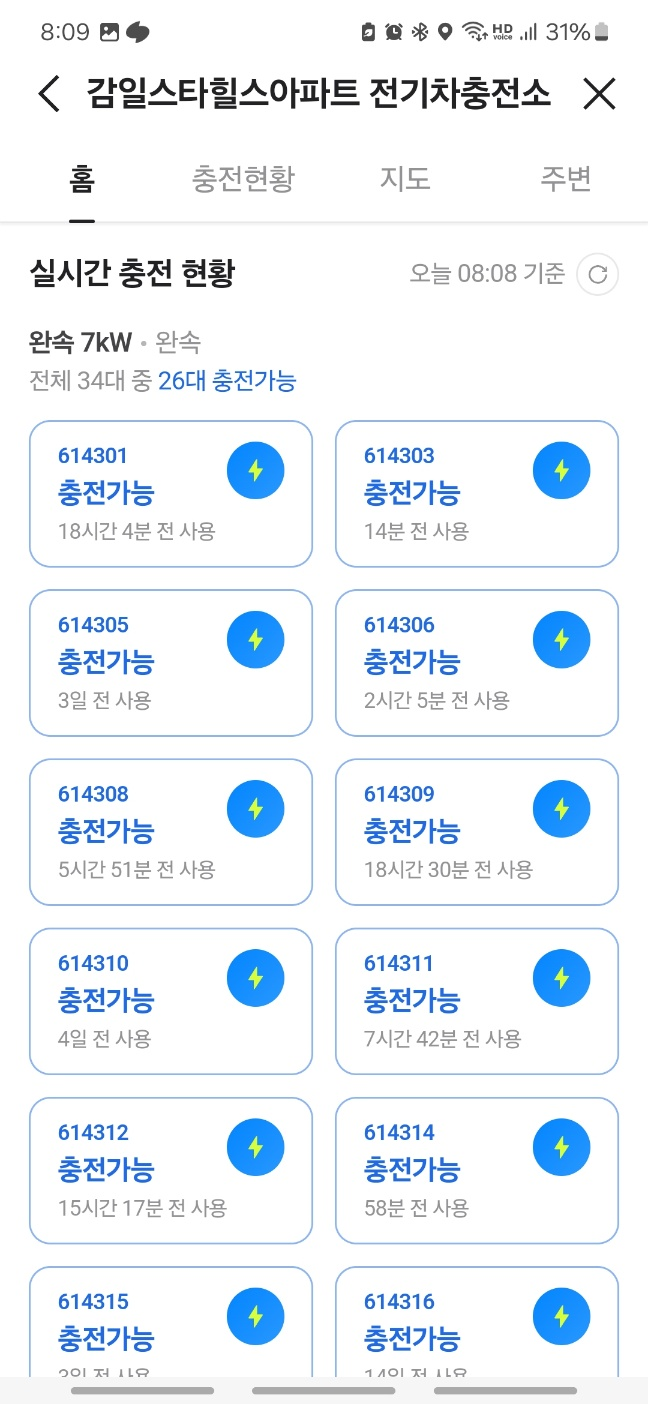Tap the refresh icon next to 오늘 08:08 기준
648x1404 pixels.
click(597, 274)
